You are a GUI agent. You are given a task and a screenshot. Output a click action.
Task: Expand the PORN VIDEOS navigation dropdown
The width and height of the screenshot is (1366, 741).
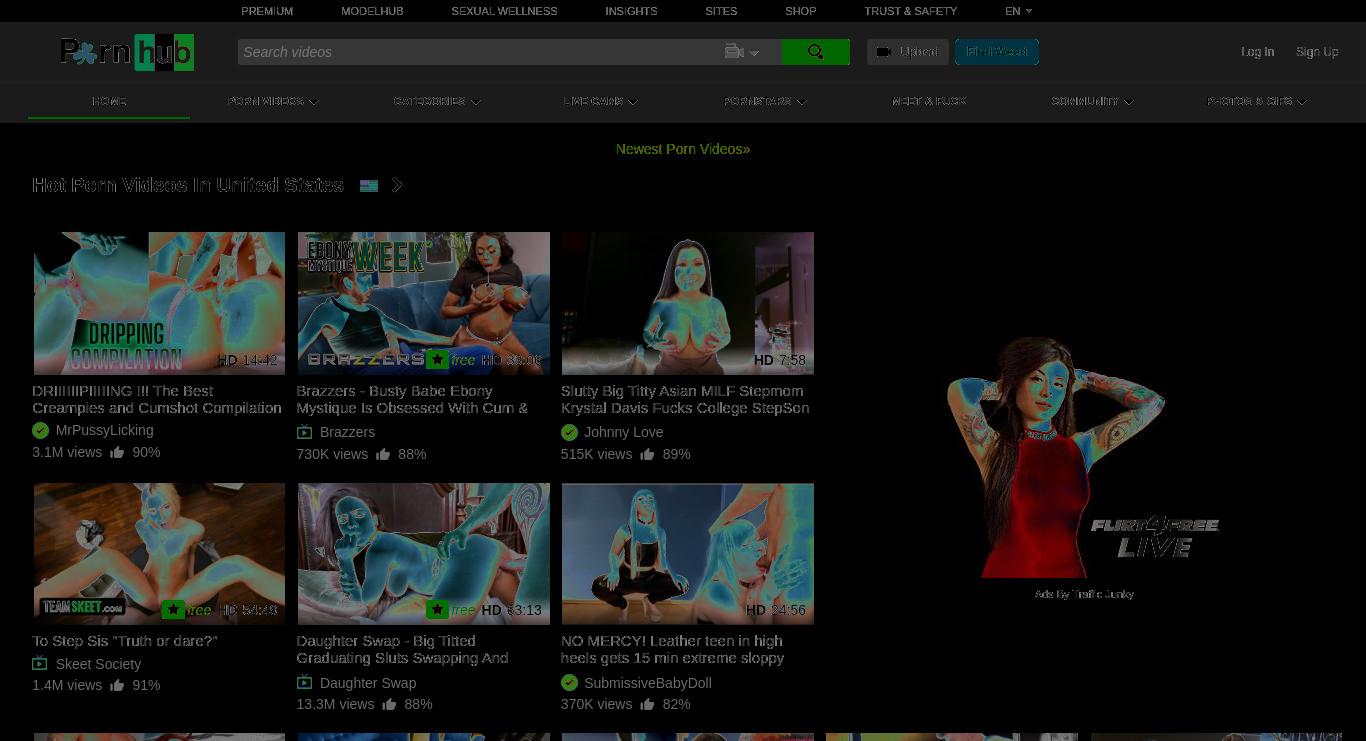click(x=273, y=101)
